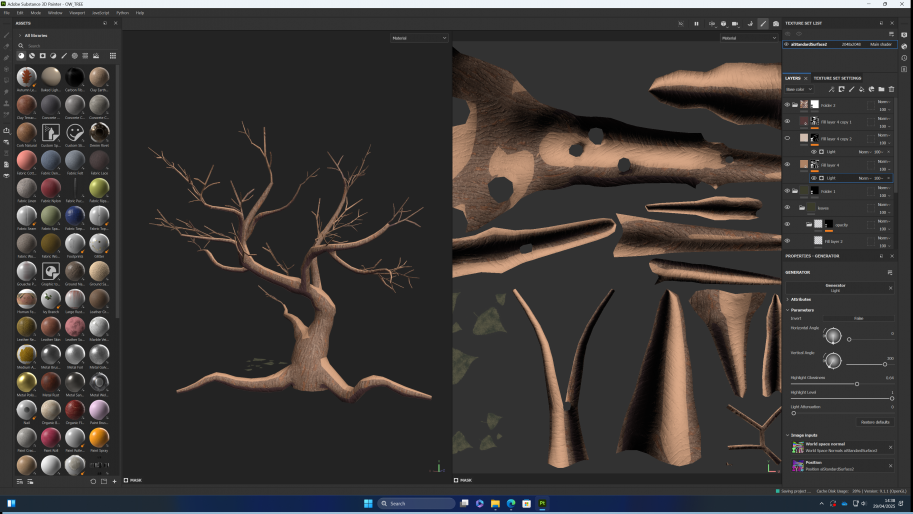Viewport: 913px width, 514px height.
Task: Toggle visibility of Folder 2
Action: [787, 104]
